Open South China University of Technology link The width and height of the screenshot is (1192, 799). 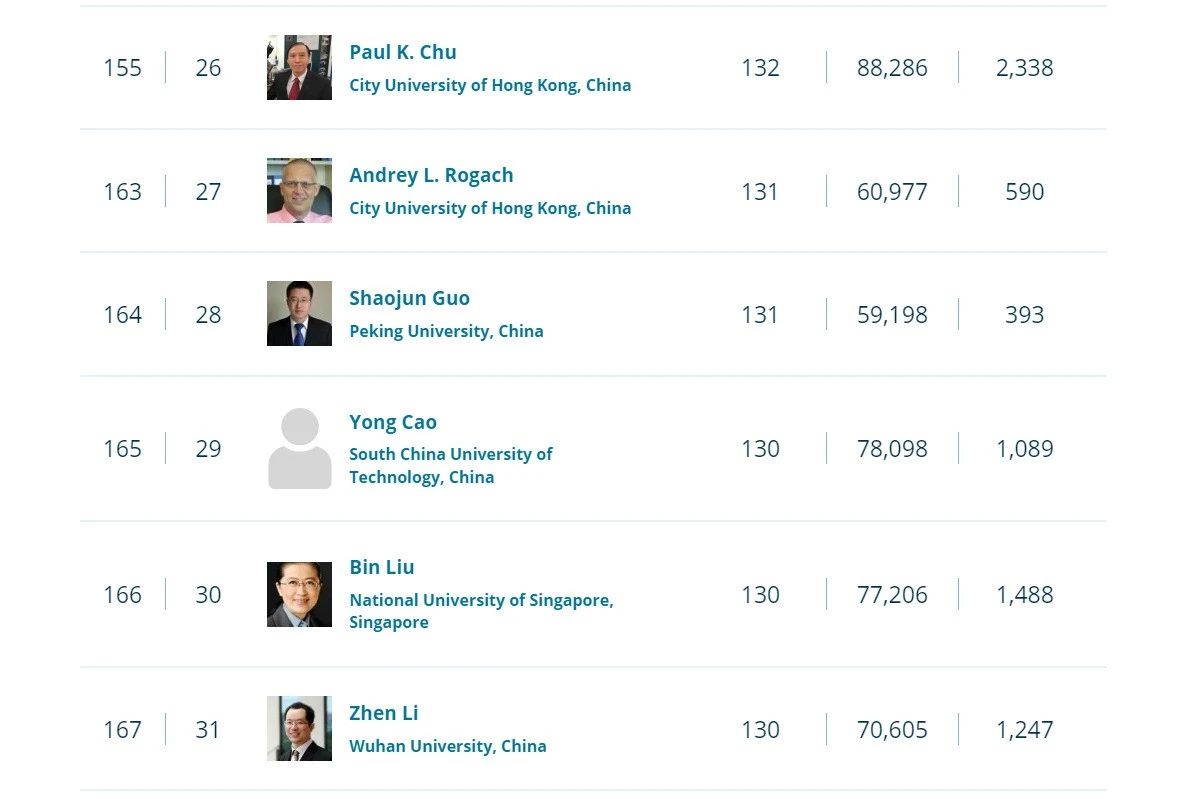pos(451,465)
